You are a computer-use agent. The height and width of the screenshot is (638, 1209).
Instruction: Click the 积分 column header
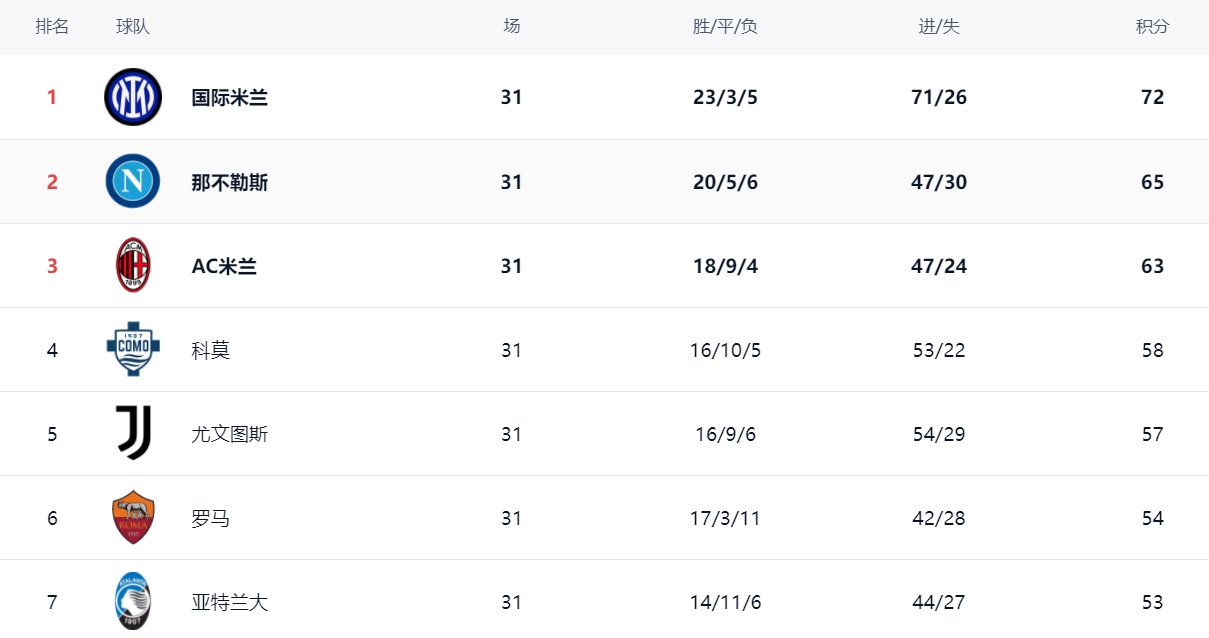point(1152,27)
